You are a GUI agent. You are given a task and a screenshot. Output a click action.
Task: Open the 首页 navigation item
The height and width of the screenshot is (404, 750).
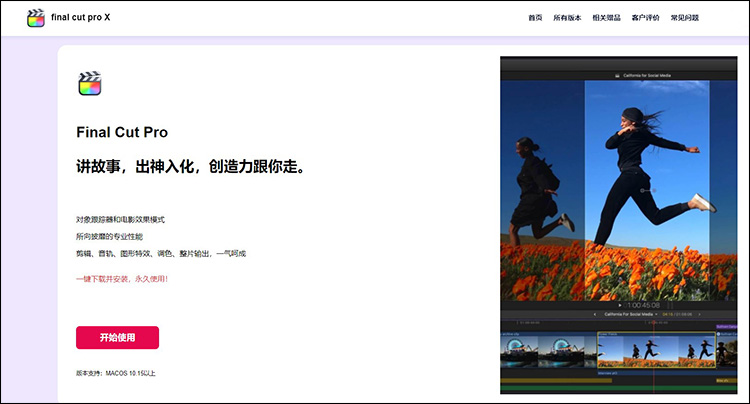coord(535,18)
